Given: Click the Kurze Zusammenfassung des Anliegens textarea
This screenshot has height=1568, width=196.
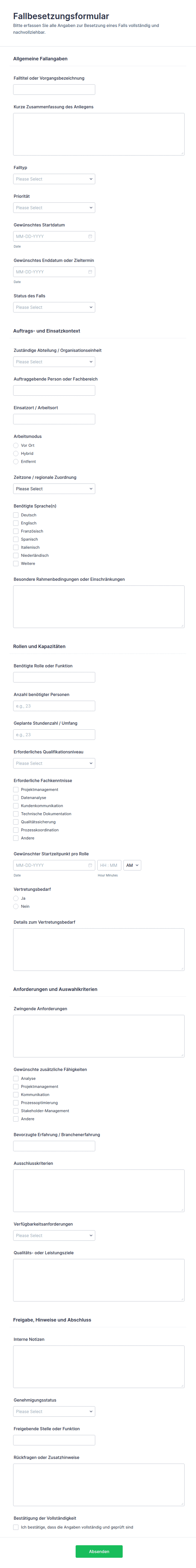Looking at the screenshot, I should click(98, 134).
